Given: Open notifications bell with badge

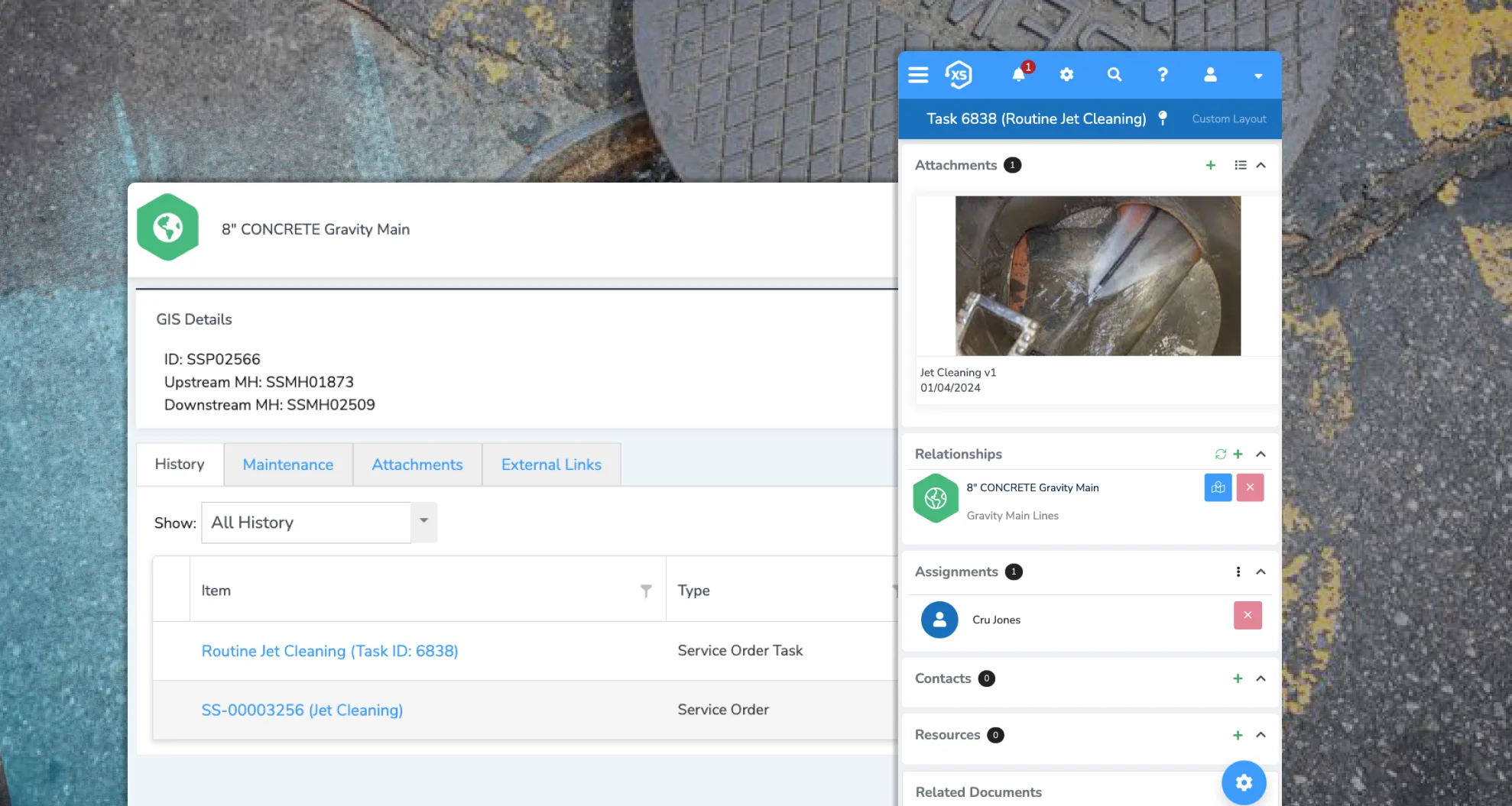Looking at the screenshot, I should pos(1019,75).
